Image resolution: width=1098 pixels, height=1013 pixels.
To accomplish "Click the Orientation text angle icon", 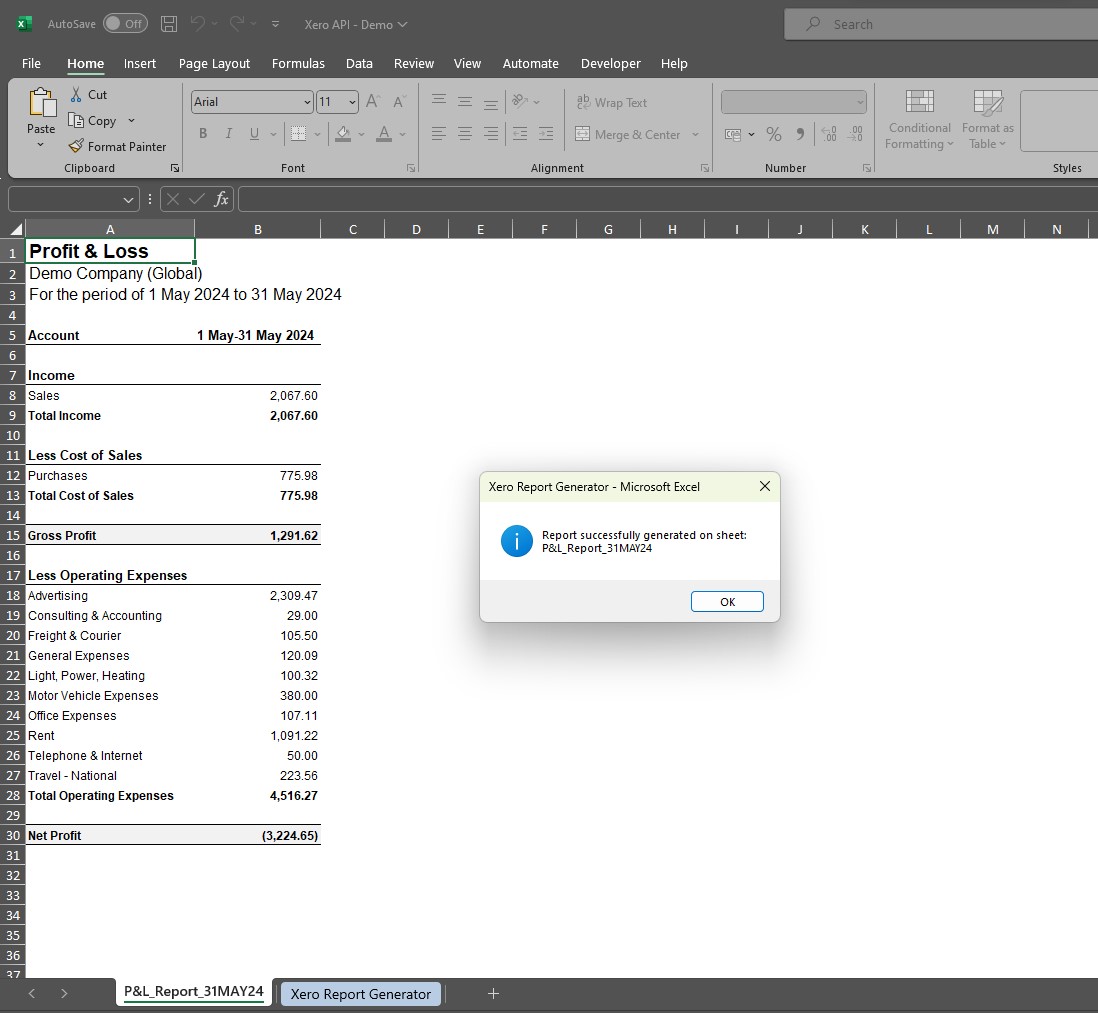I will click(520, 102).
